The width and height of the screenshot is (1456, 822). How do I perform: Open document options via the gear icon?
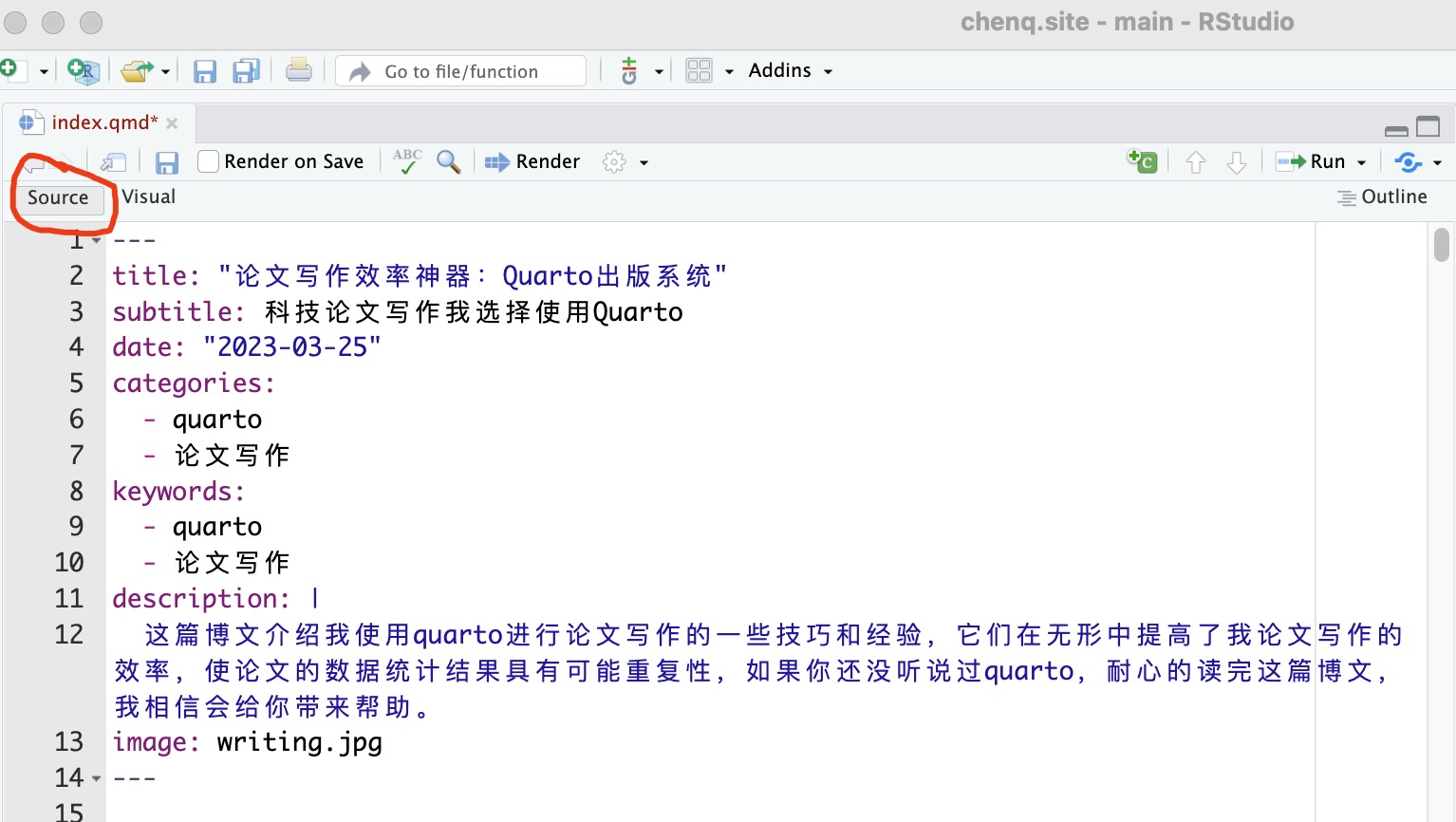pos(614,162)
